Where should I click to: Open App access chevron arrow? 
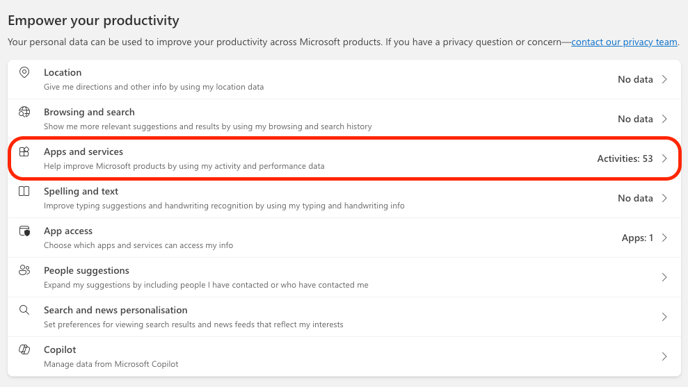tap(664, 238)
